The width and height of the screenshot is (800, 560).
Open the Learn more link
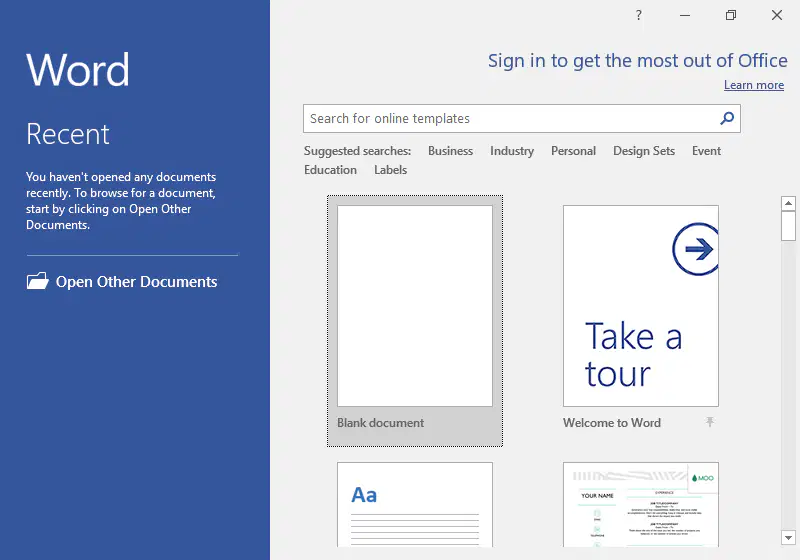tap(754, 85)
